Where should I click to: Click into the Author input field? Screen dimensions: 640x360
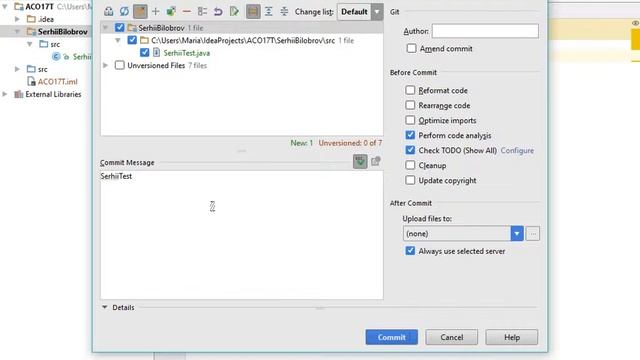[x=485, y=31]
